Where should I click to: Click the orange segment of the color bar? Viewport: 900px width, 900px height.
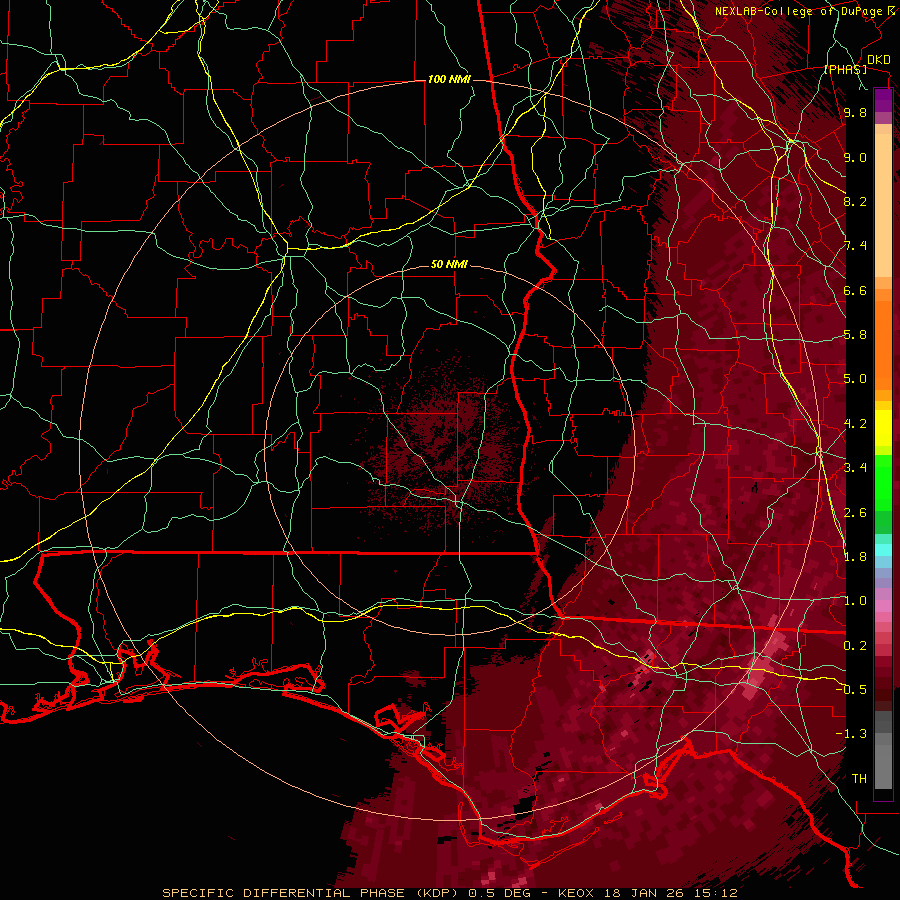(883, 346)
